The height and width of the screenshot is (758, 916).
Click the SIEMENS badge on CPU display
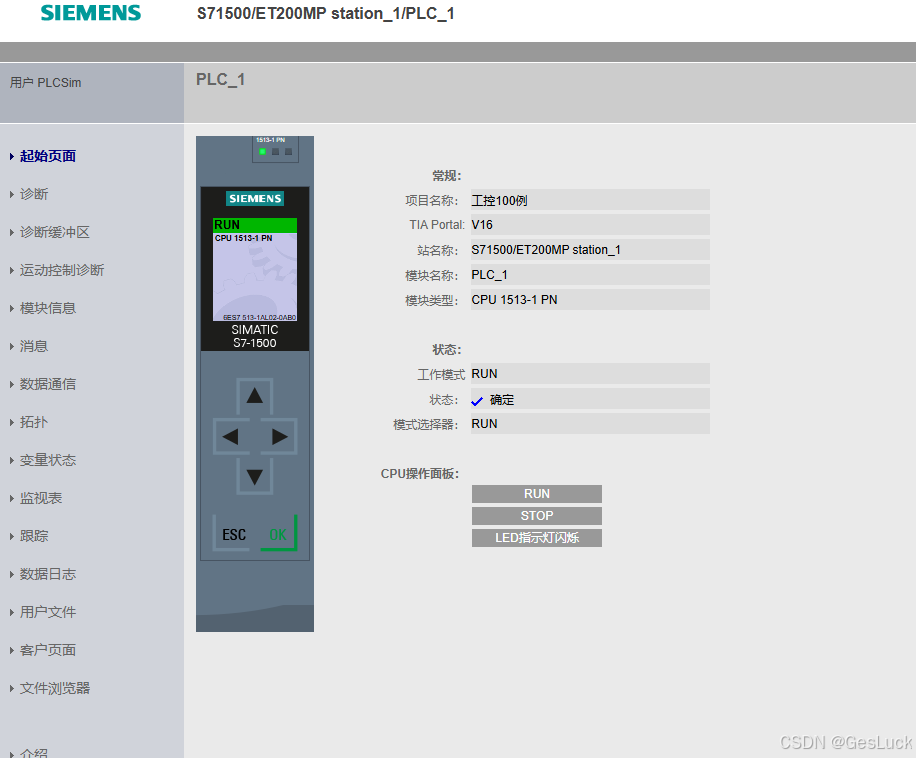(x=255, y=199)
